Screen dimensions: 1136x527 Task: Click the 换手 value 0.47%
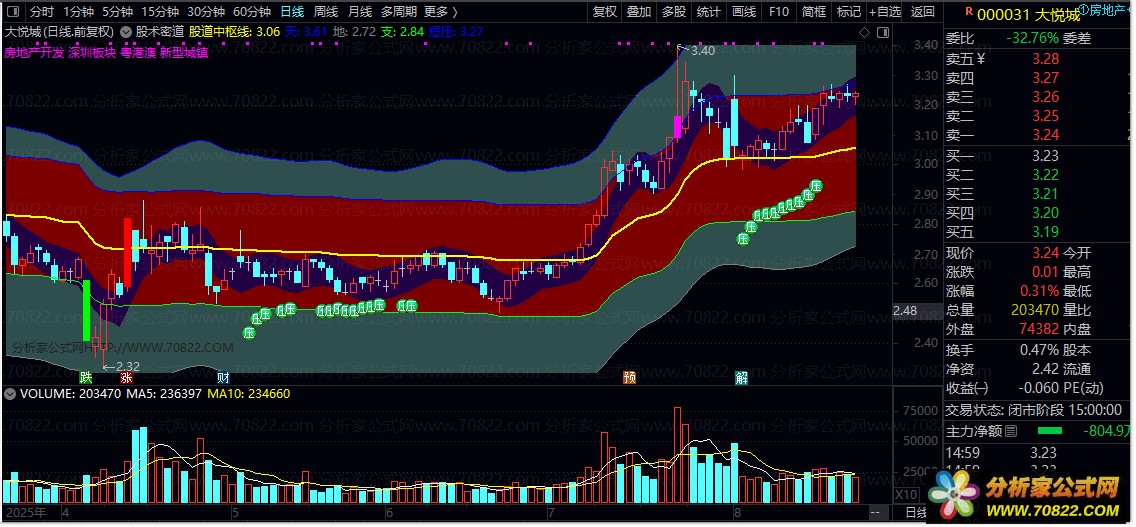(x=1039, y=349)
